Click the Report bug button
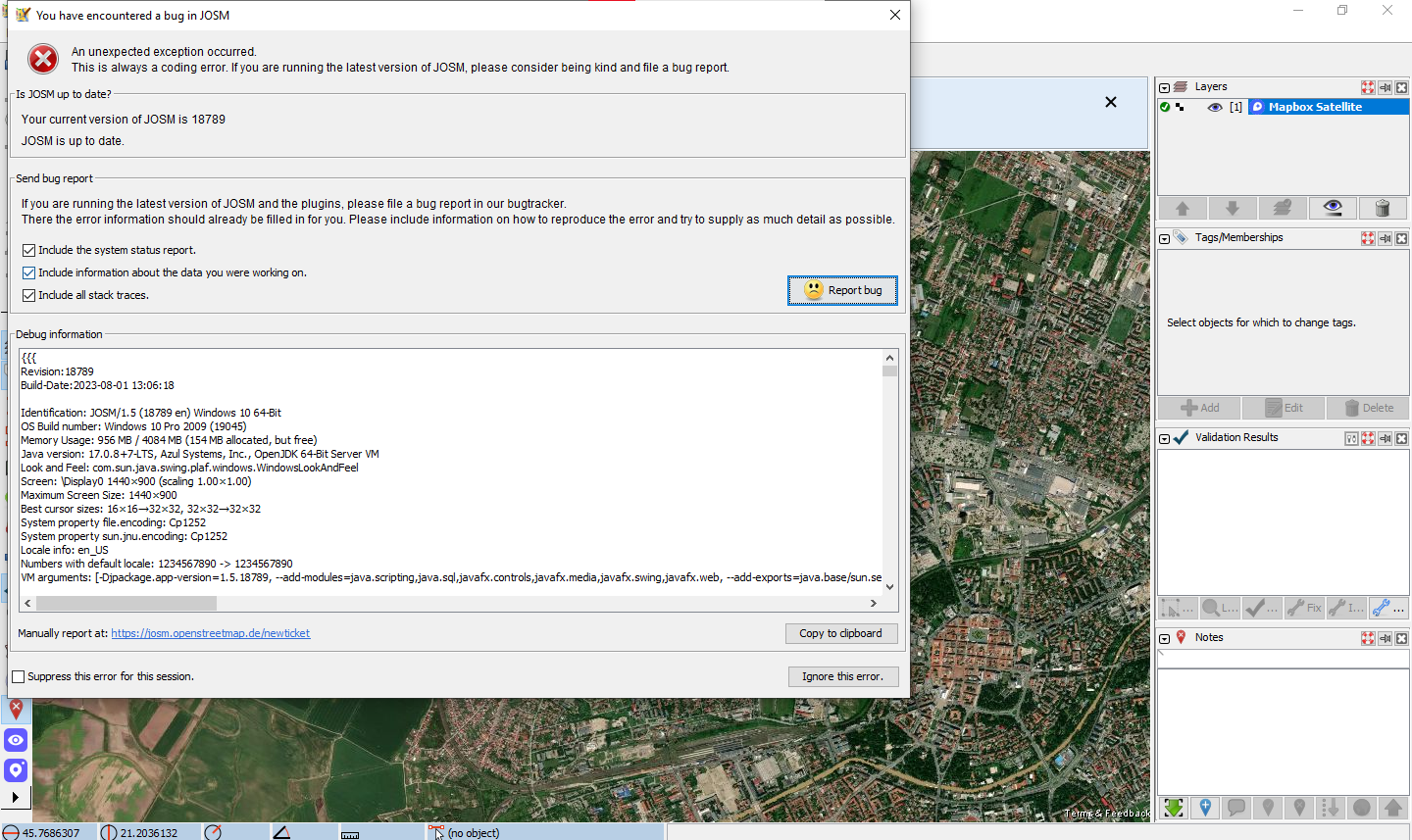1412x840 pixels. (842, 290)
